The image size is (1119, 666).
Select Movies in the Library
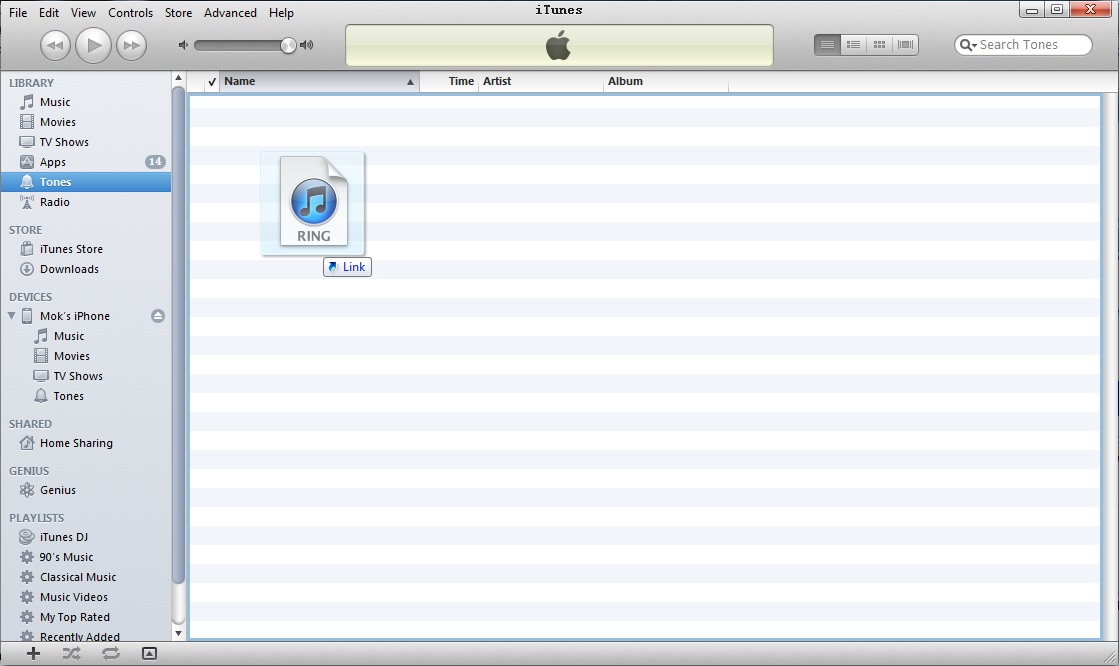click(x=86, y=122)
